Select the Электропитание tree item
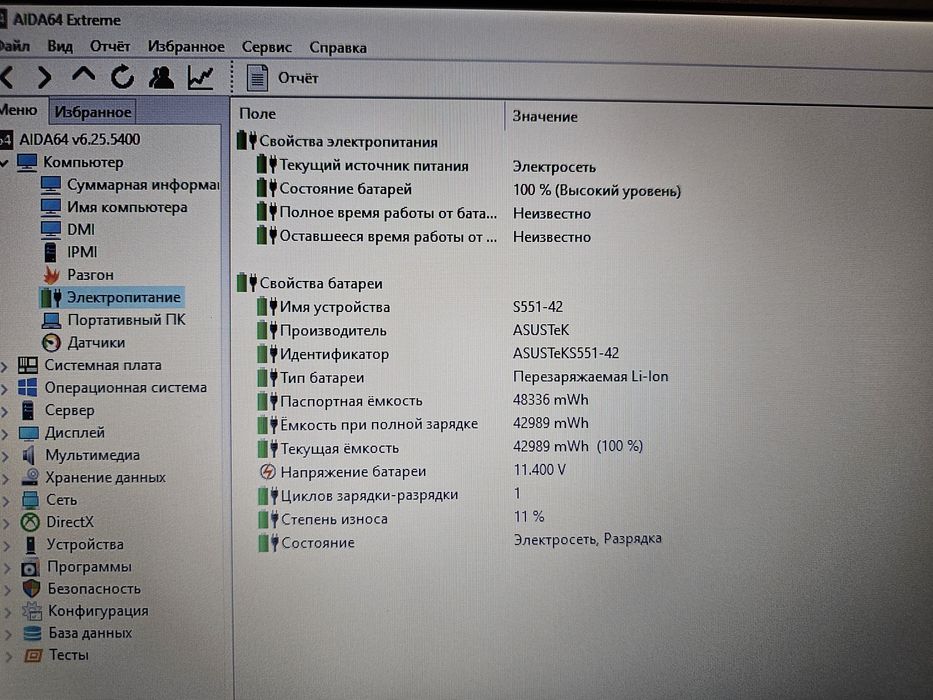 112,297
